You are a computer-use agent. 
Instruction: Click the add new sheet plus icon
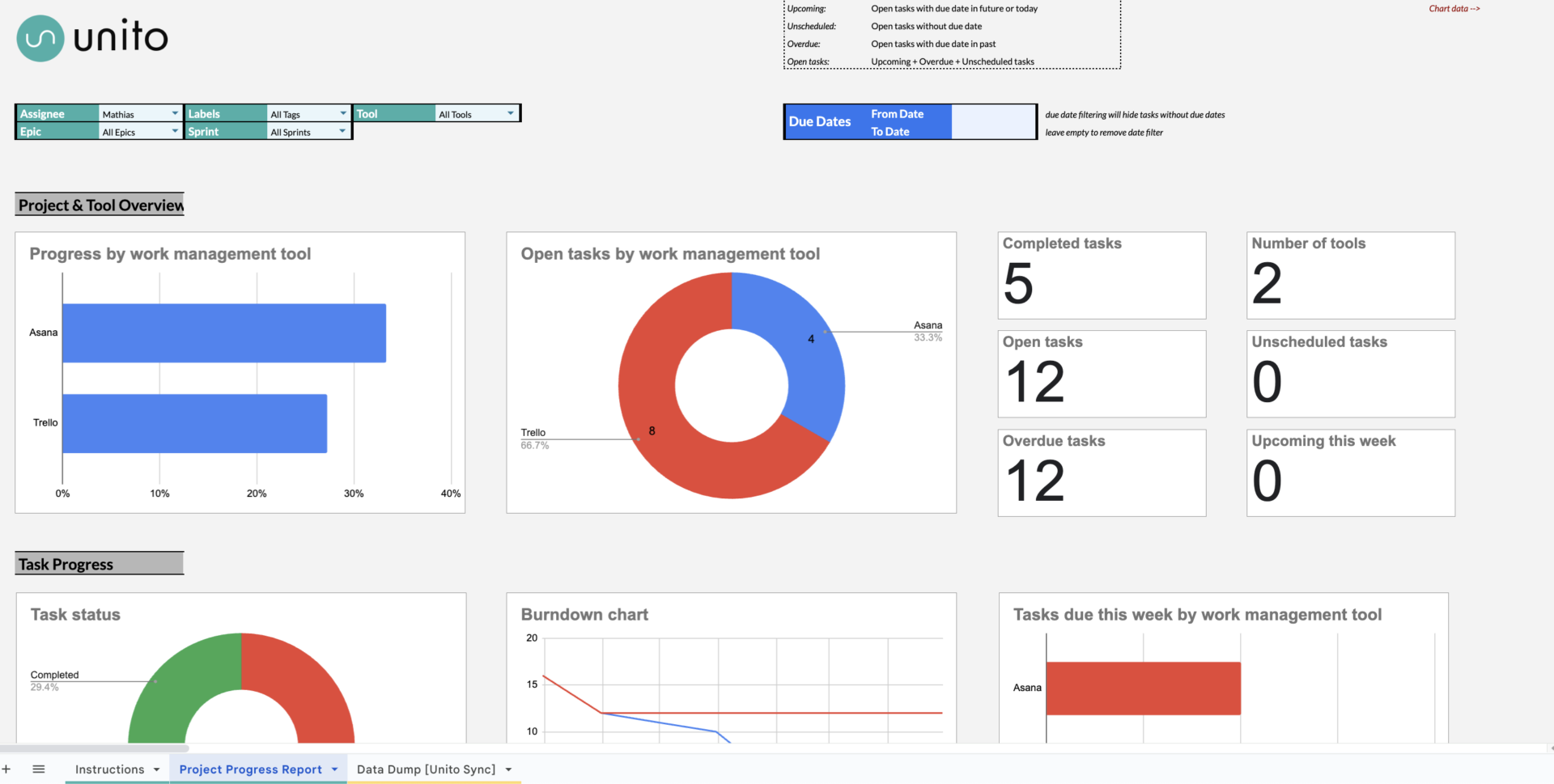pyautogui.click(x=7, y=769)
